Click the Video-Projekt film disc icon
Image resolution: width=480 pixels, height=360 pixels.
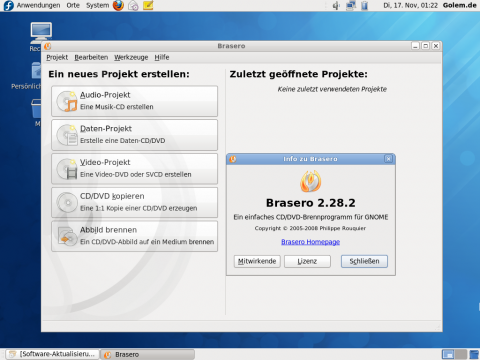click(x=67, y=169)
